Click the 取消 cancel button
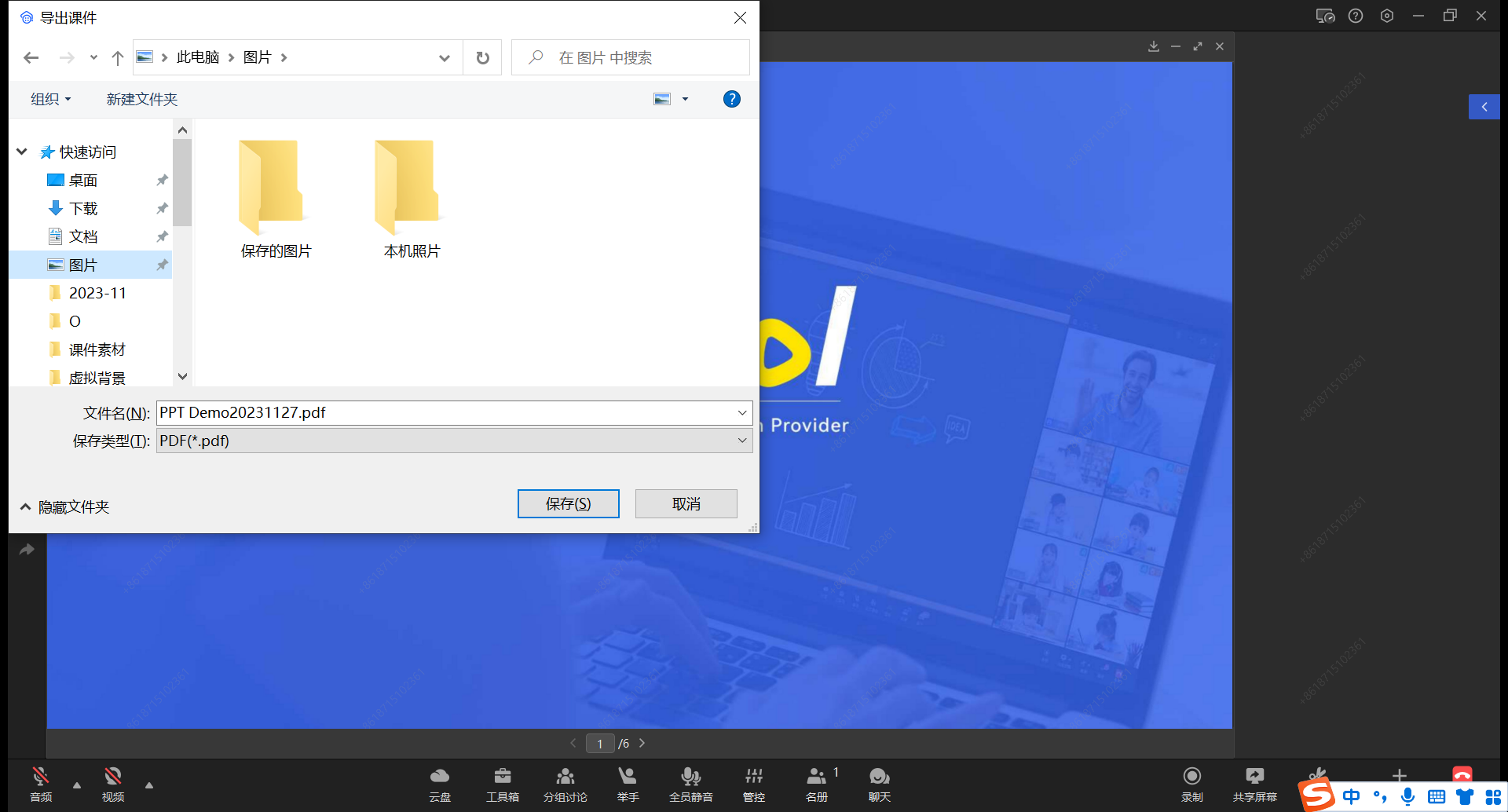This screenshot has height=812, width=1508. [686, 503]
